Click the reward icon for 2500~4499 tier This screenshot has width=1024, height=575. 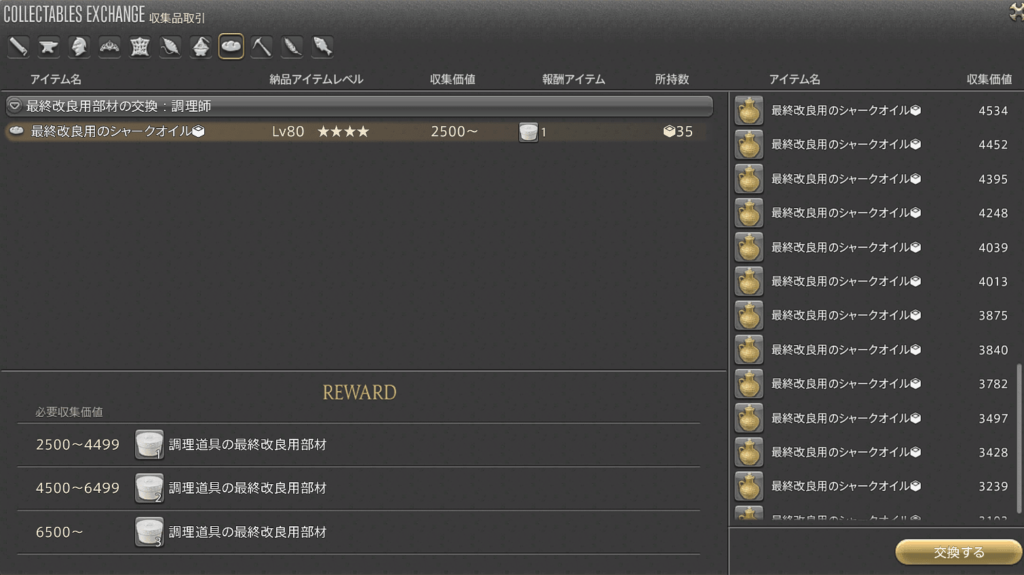[x=149, y=444]
